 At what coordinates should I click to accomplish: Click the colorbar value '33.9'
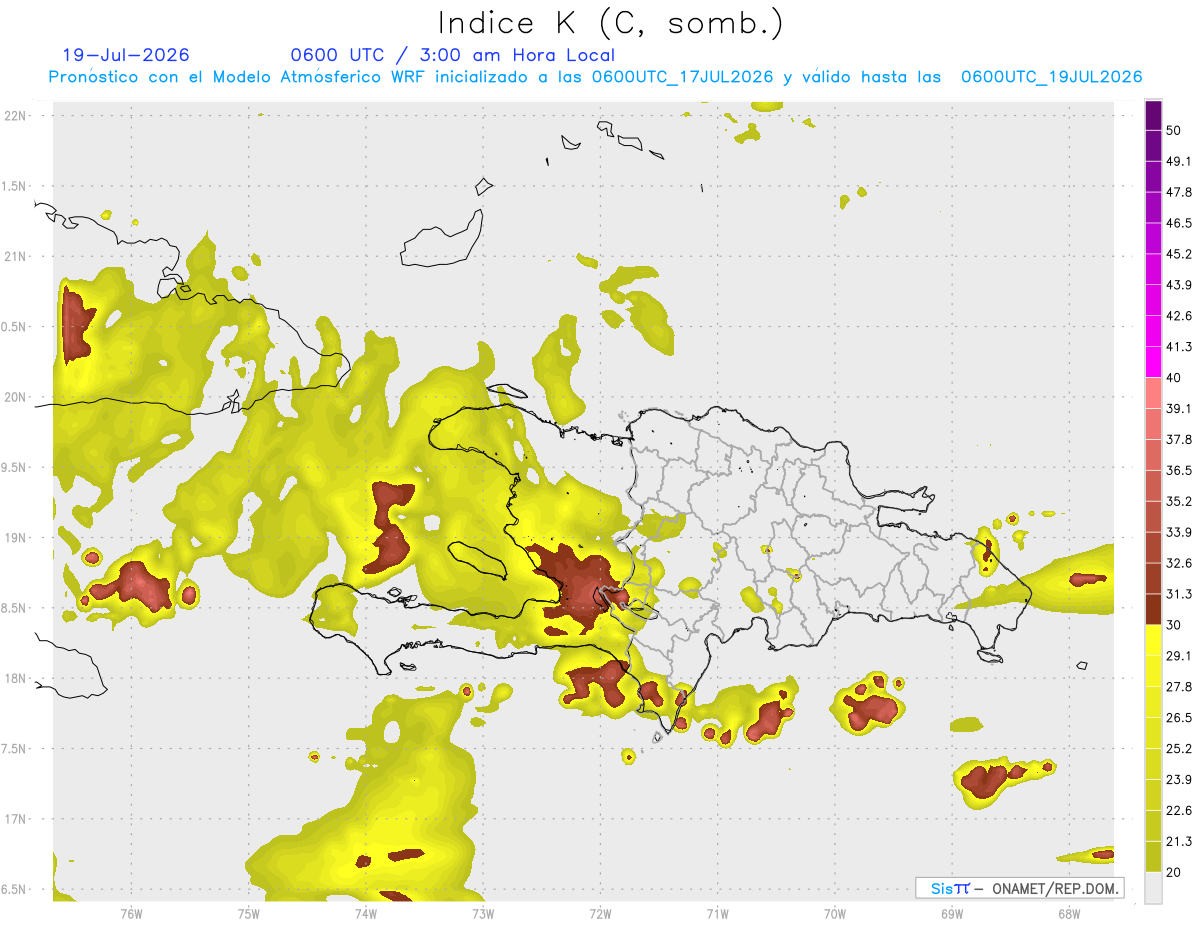1179,532
